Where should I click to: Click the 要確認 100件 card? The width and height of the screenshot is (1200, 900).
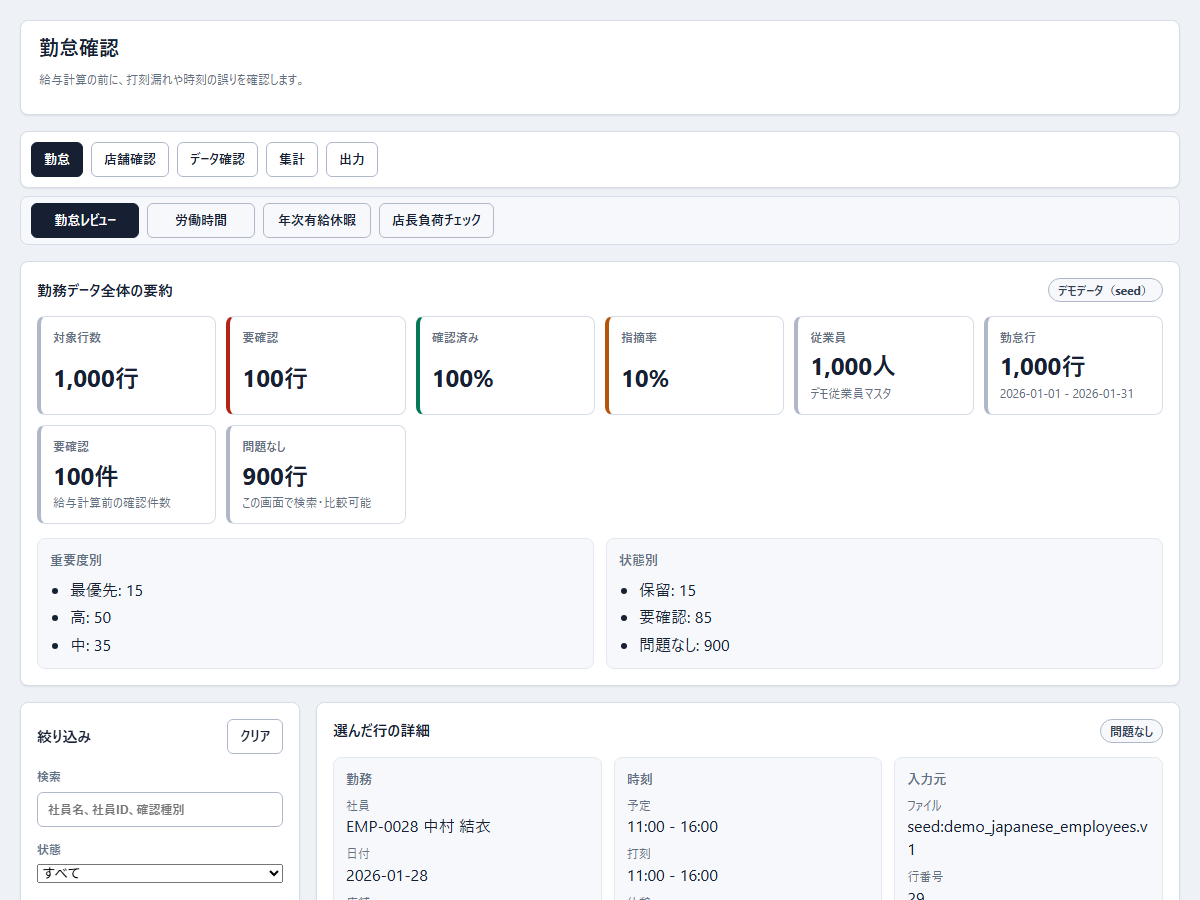tap(126, 474)
